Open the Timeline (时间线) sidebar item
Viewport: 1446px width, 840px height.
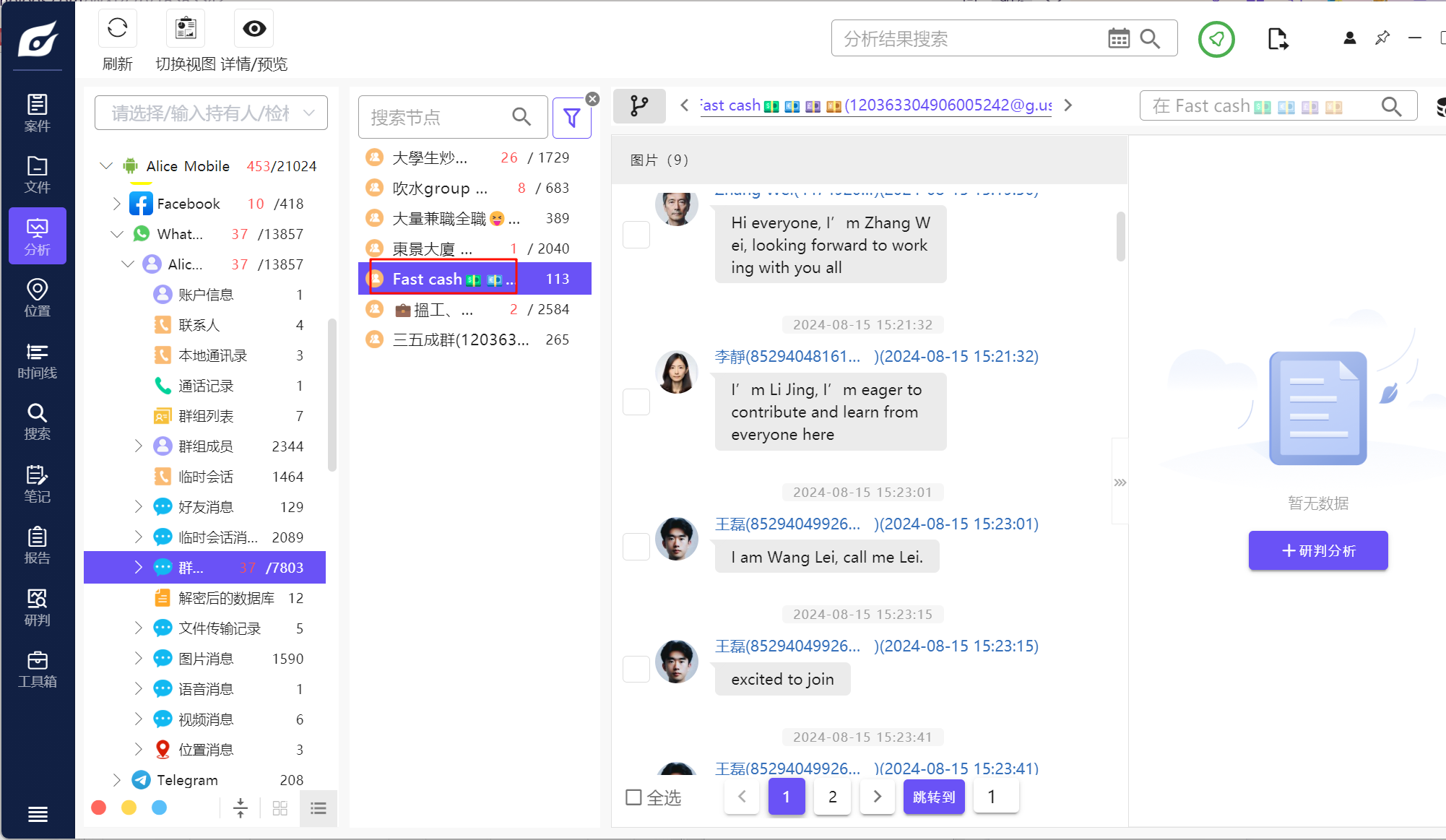point(37,360)
